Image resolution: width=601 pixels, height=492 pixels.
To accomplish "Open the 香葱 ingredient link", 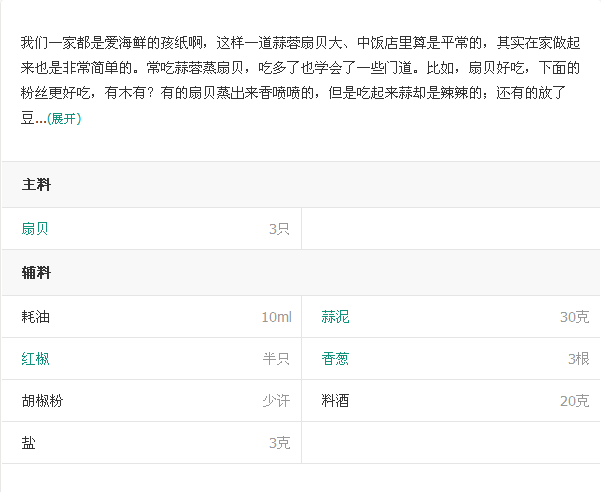I will tap(335, 359).
